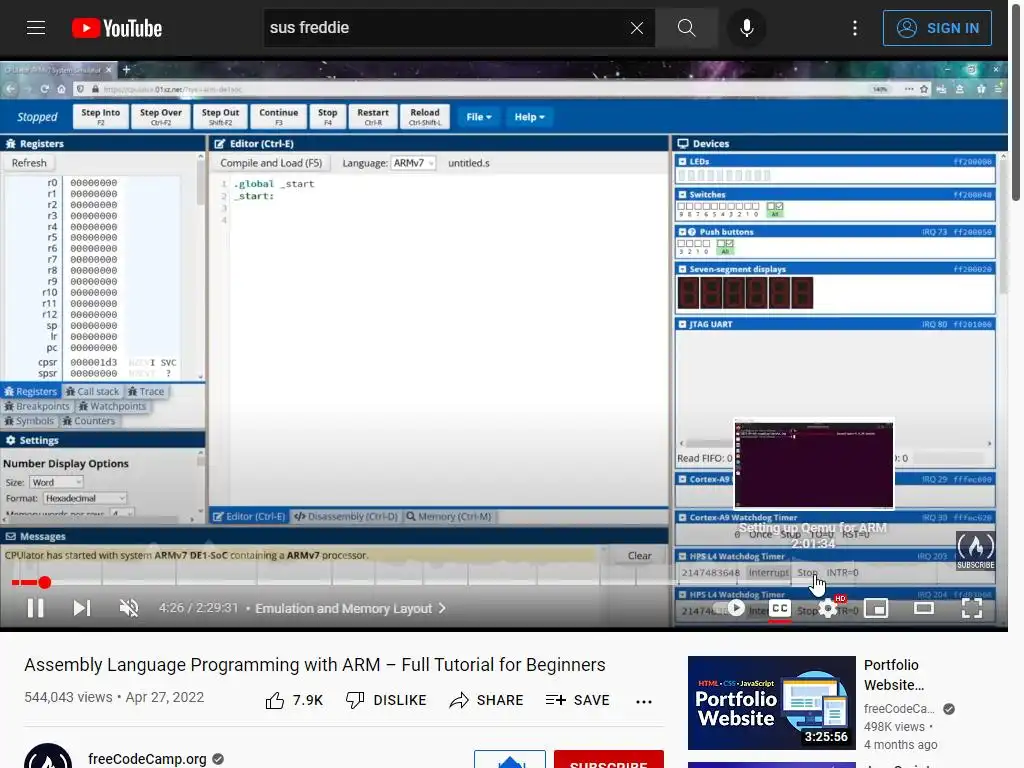Open the player settings gear

point(828,609)
